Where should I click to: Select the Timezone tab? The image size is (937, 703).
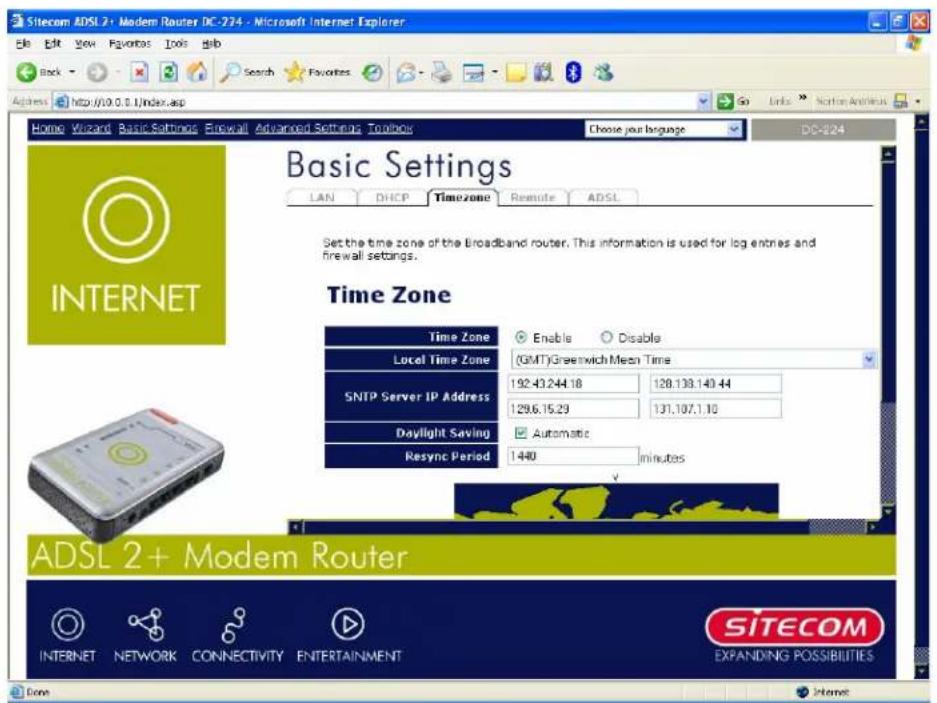[x=463, y=197]
